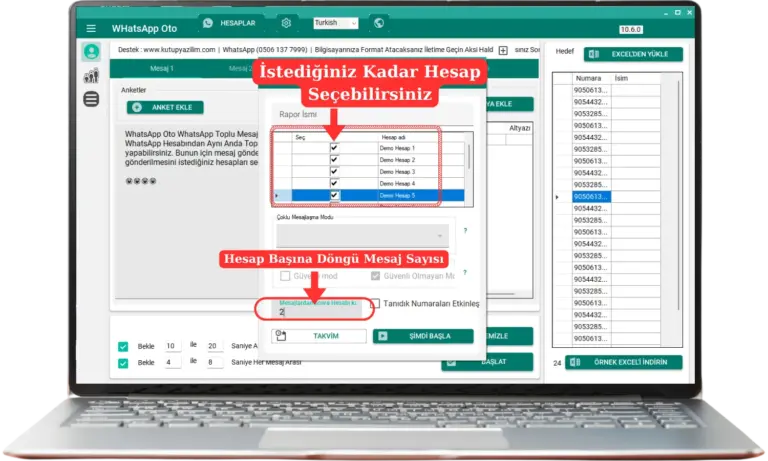Click the Altyazı column header
The width and height of the screenshot is (768, 461).
(519, 128)
